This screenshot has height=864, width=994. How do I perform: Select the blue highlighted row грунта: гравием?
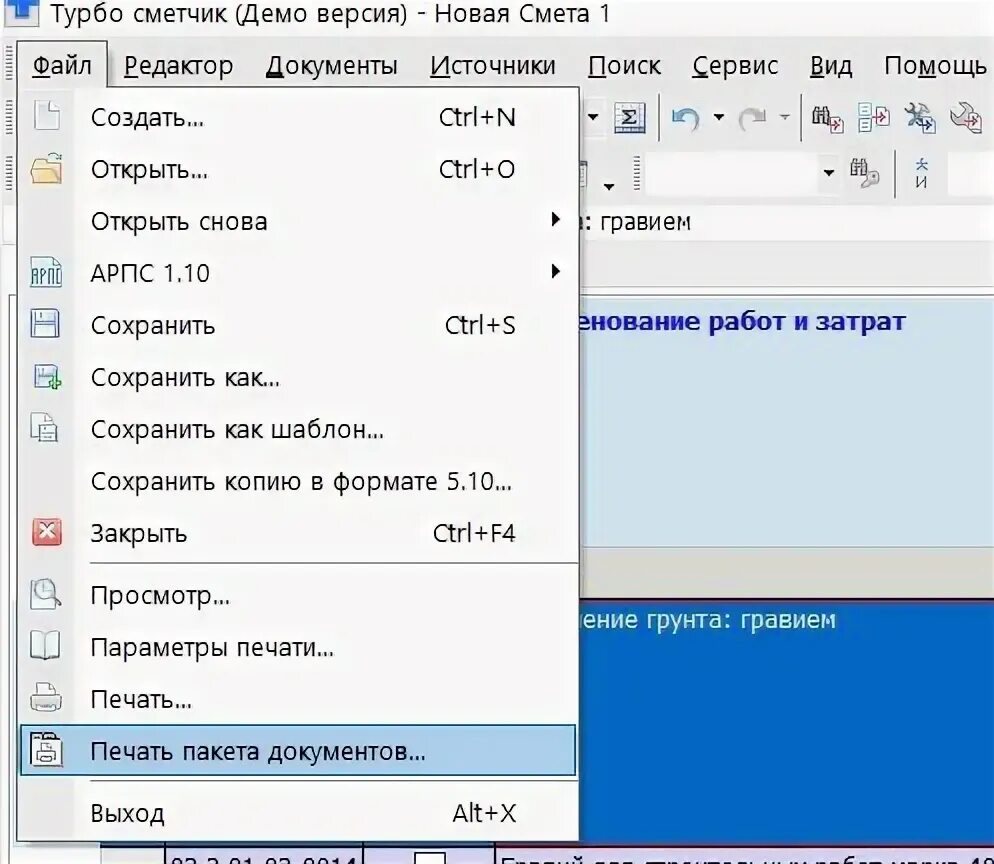pyautogui.click(x=787, y=721)
